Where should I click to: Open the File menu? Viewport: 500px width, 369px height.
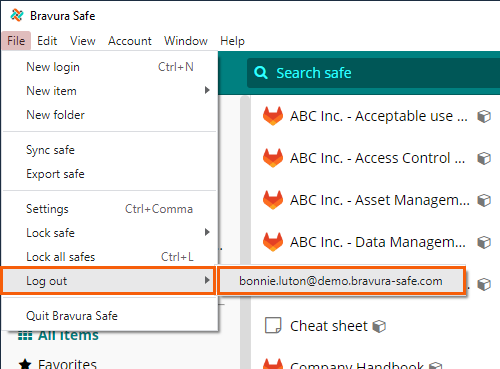coord(16,41)
